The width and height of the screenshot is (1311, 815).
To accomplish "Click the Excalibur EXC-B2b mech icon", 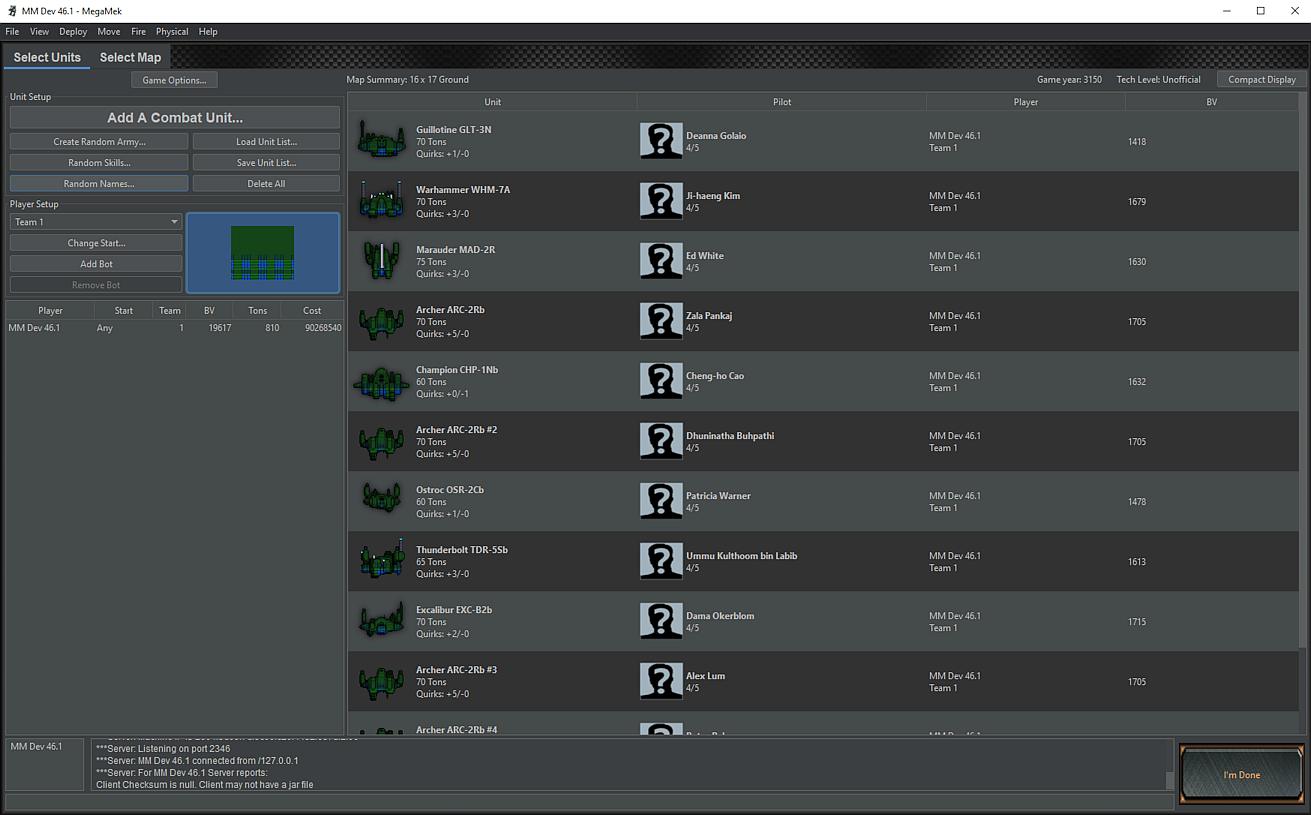I will pos(381,621).
